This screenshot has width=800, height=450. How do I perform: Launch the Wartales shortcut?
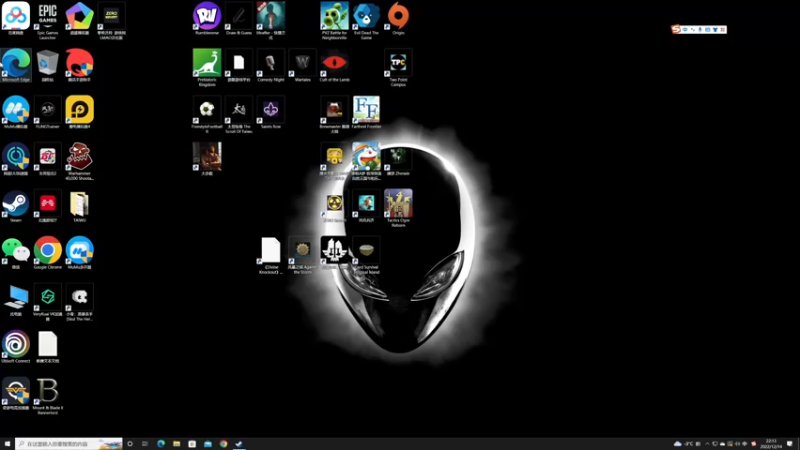pos(303,66)
